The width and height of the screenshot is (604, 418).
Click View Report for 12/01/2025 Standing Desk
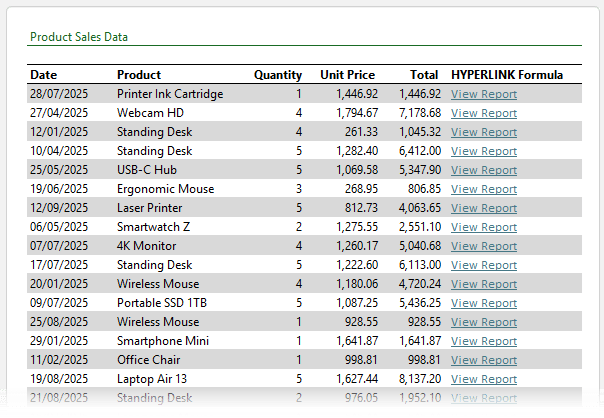coord(484,132)
